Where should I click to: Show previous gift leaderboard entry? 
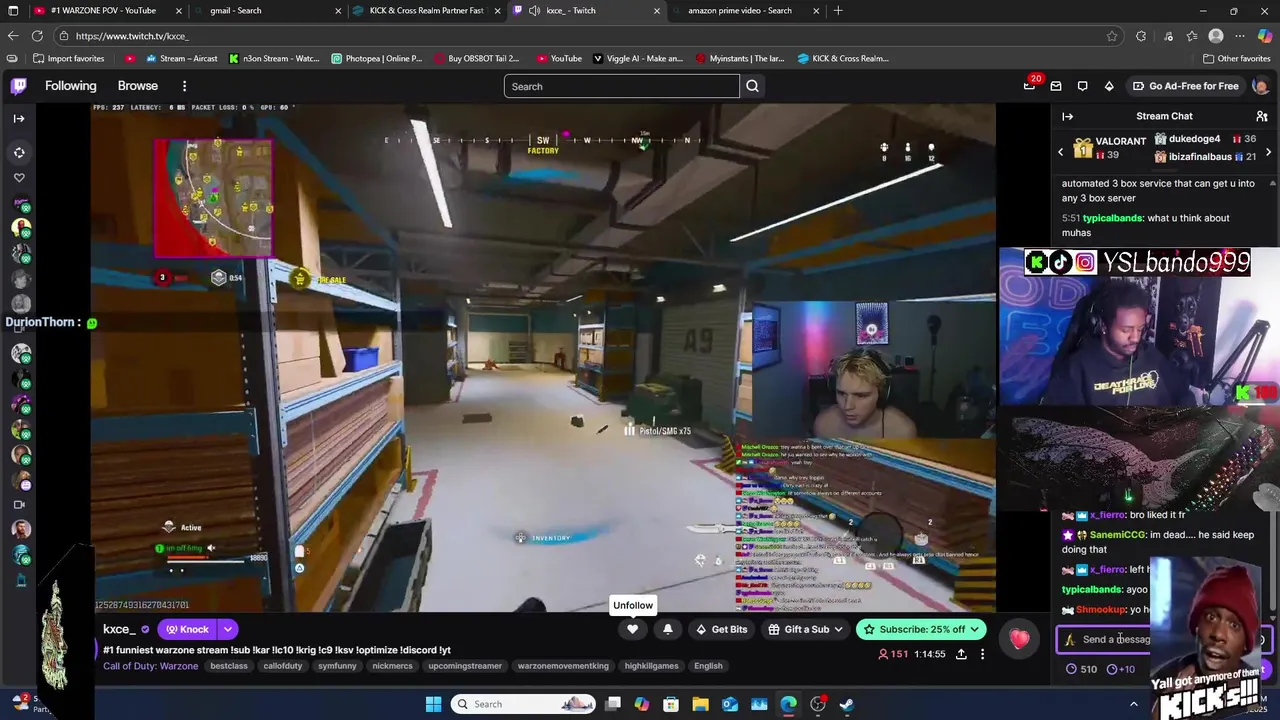tap(1061, 152)
